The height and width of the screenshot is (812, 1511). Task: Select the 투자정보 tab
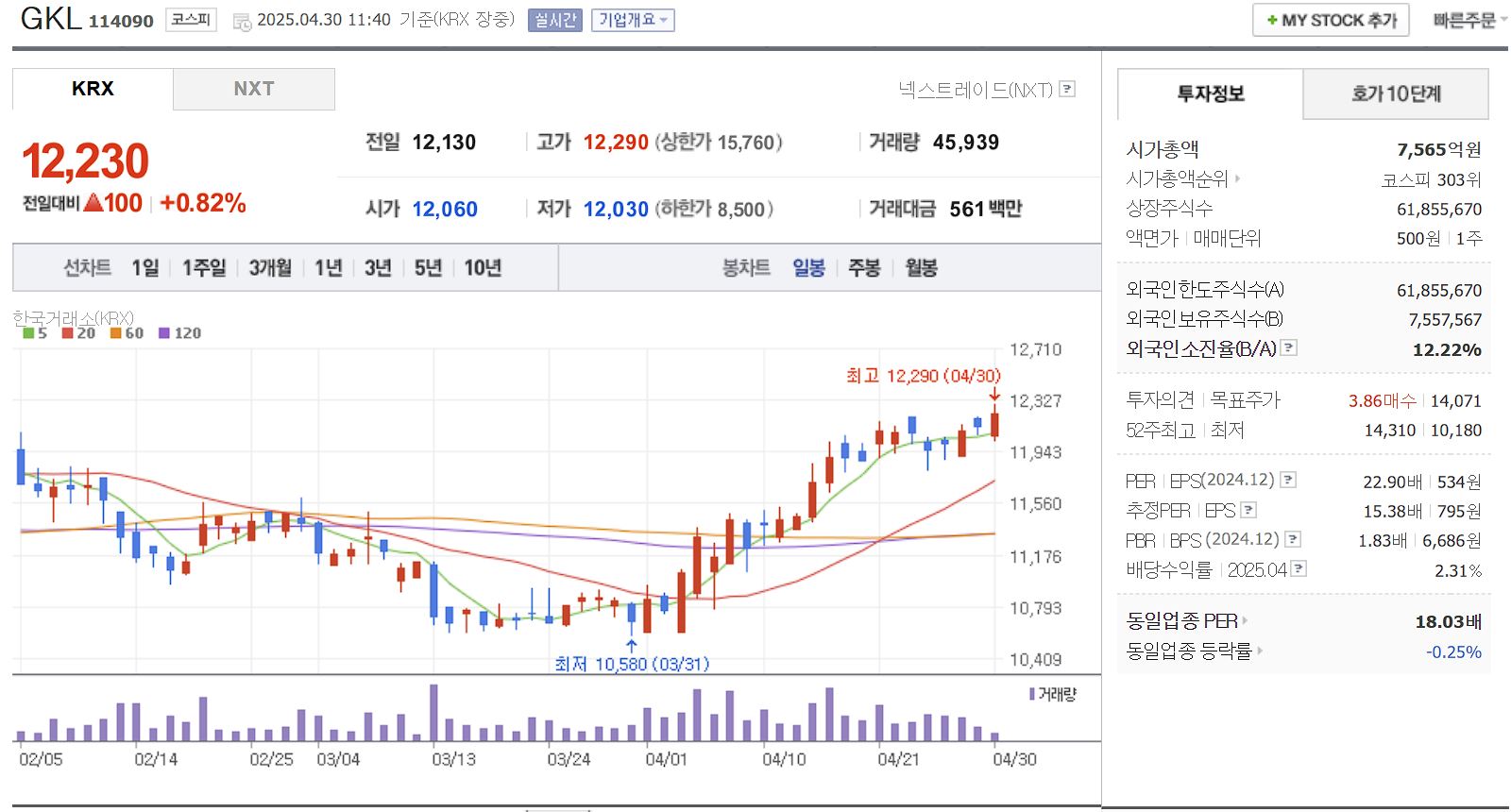point(1211,93)
